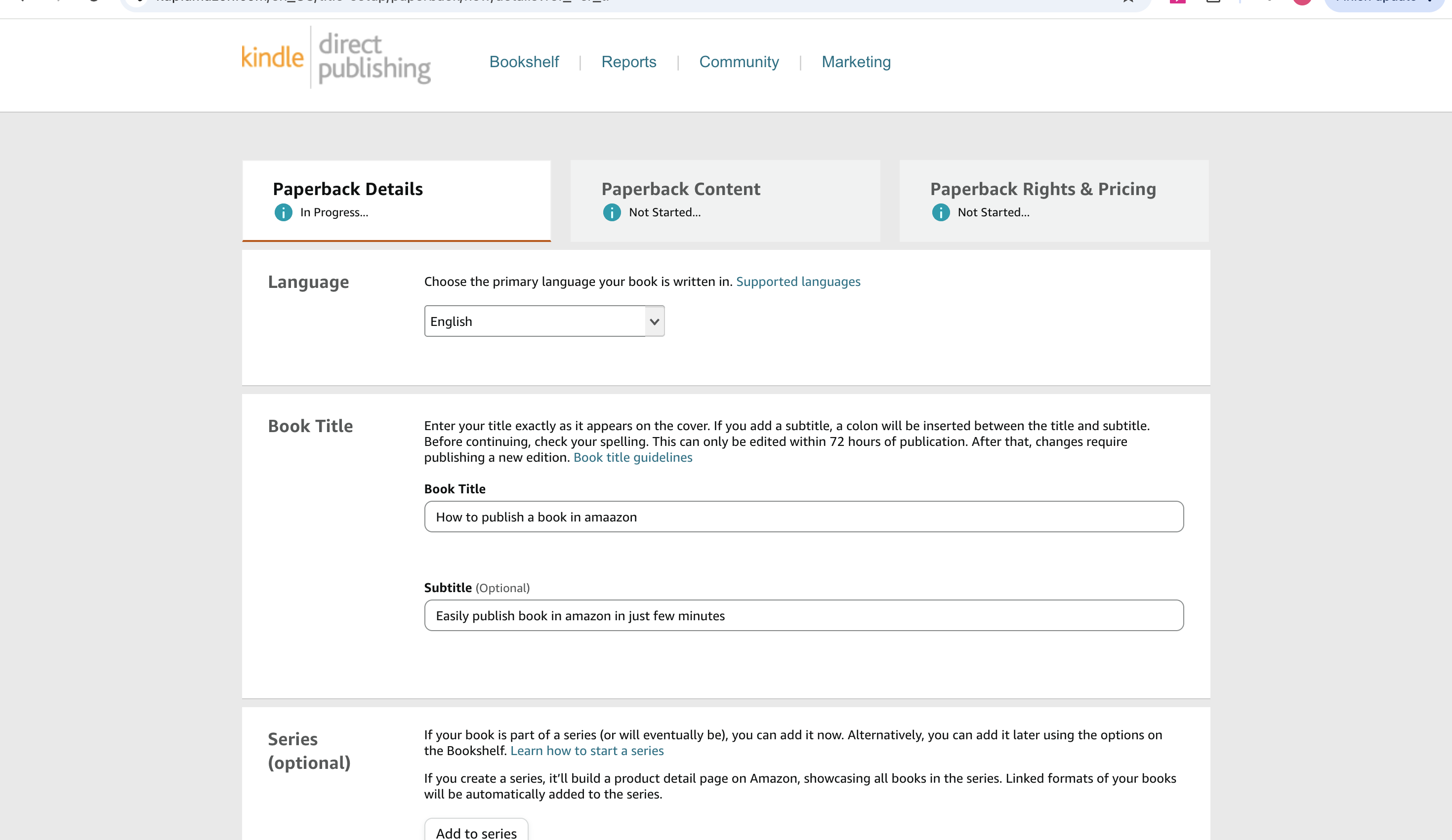Click the 'Language' section heading
The image size is (1452, 840).
point(308,281)
